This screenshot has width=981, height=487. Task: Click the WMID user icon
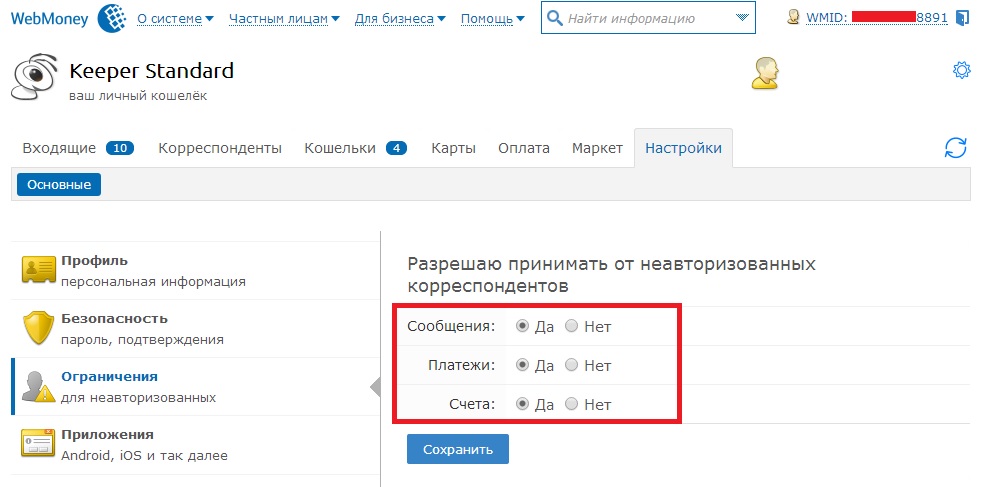coord(793,18)
